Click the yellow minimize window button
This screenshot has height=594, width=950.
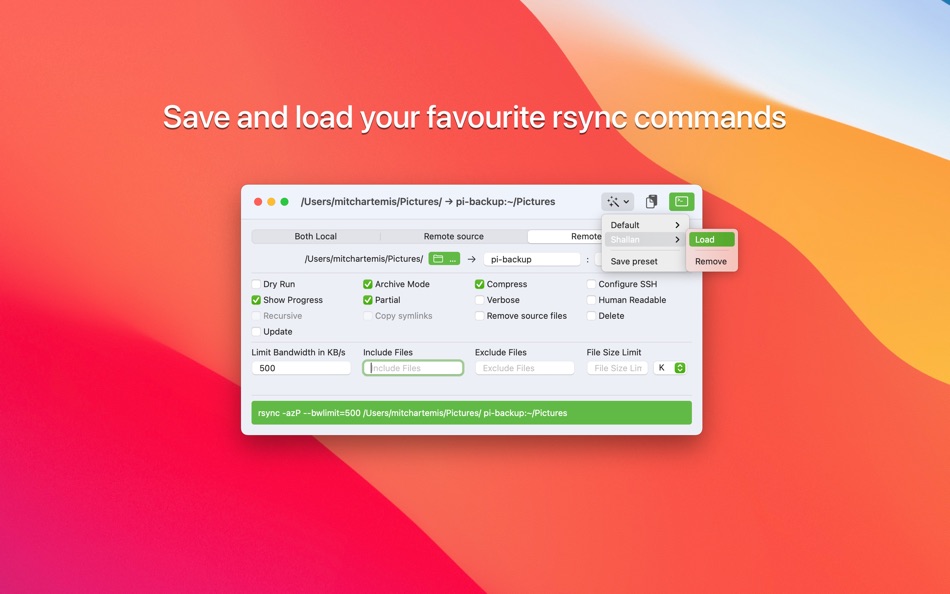(x=271, y=202)
